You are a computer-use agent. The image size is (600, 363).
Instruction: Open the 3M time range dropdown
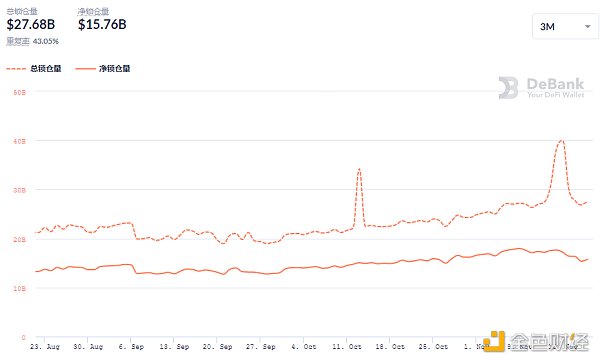[x=565, y=26]
